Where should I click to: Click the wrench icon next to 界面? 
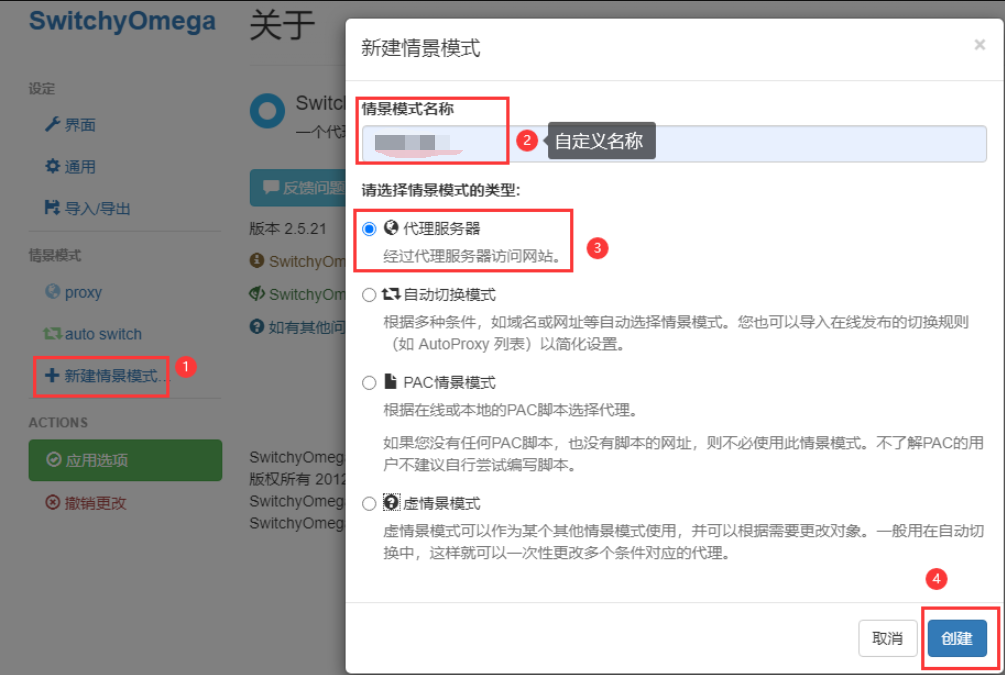point(53,125)
